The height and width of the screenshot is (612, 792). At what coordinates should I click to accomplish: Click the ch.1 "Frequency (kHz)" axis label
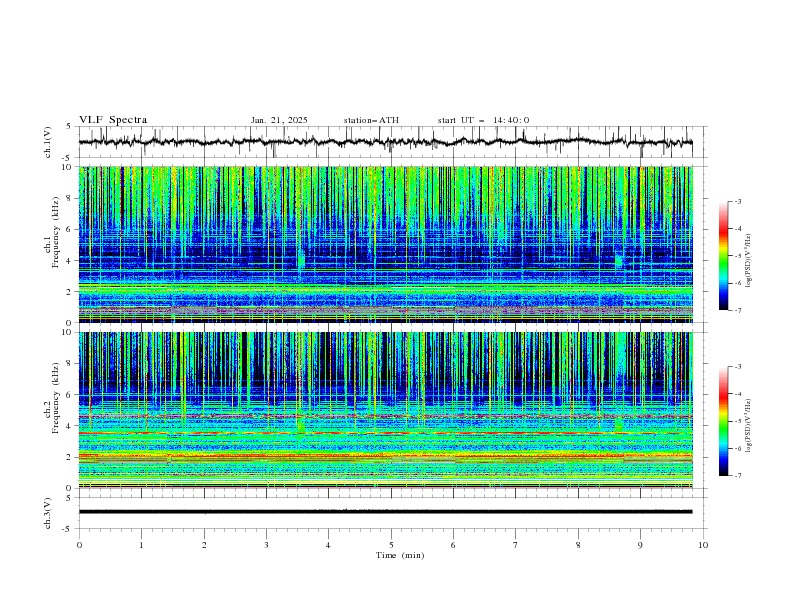56,232
